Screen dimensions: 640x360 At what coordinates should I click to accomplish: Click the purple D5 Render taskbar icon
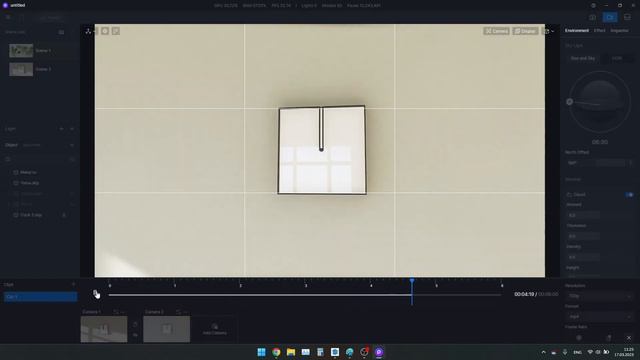pyautogui.click(x=379, y=352)
